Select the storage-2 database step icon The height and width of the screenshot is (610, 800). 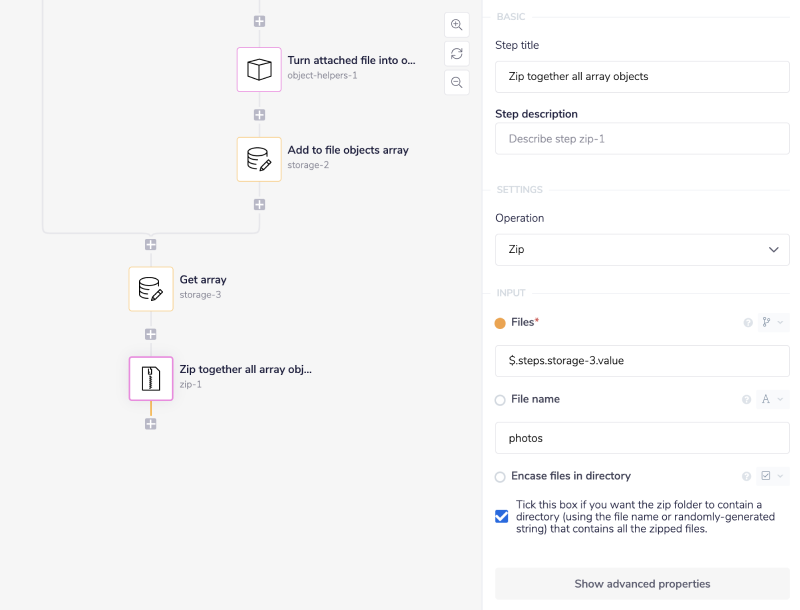[x=259, y=159]
